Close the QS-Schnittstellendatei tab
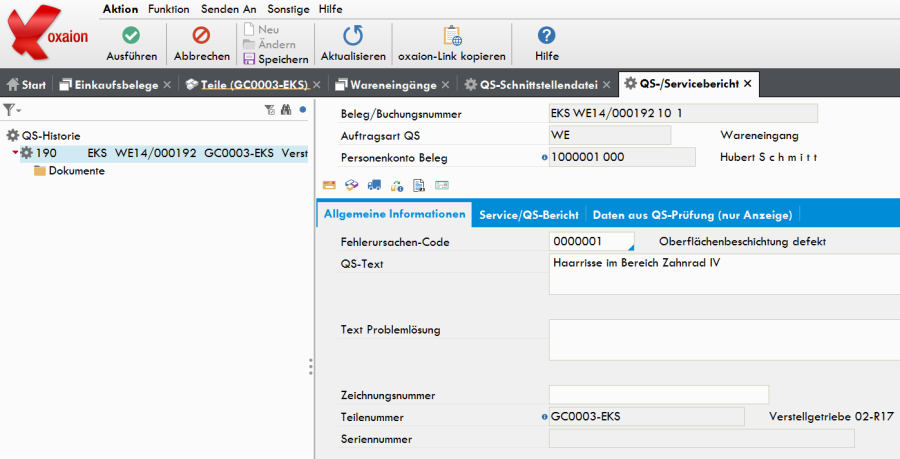This screenshot has height=459, width=900. [x=607, y=85]
